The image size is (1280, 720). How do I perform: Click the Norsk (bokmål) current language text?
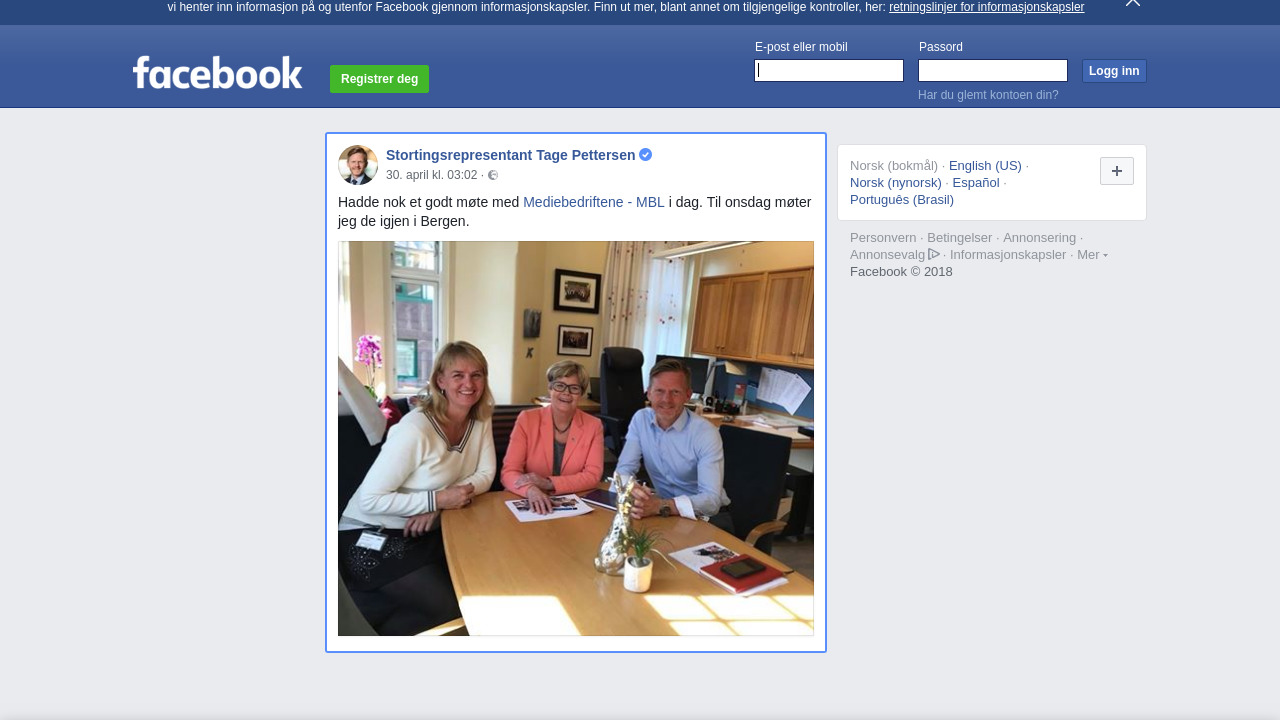click(x=894, y=166)
